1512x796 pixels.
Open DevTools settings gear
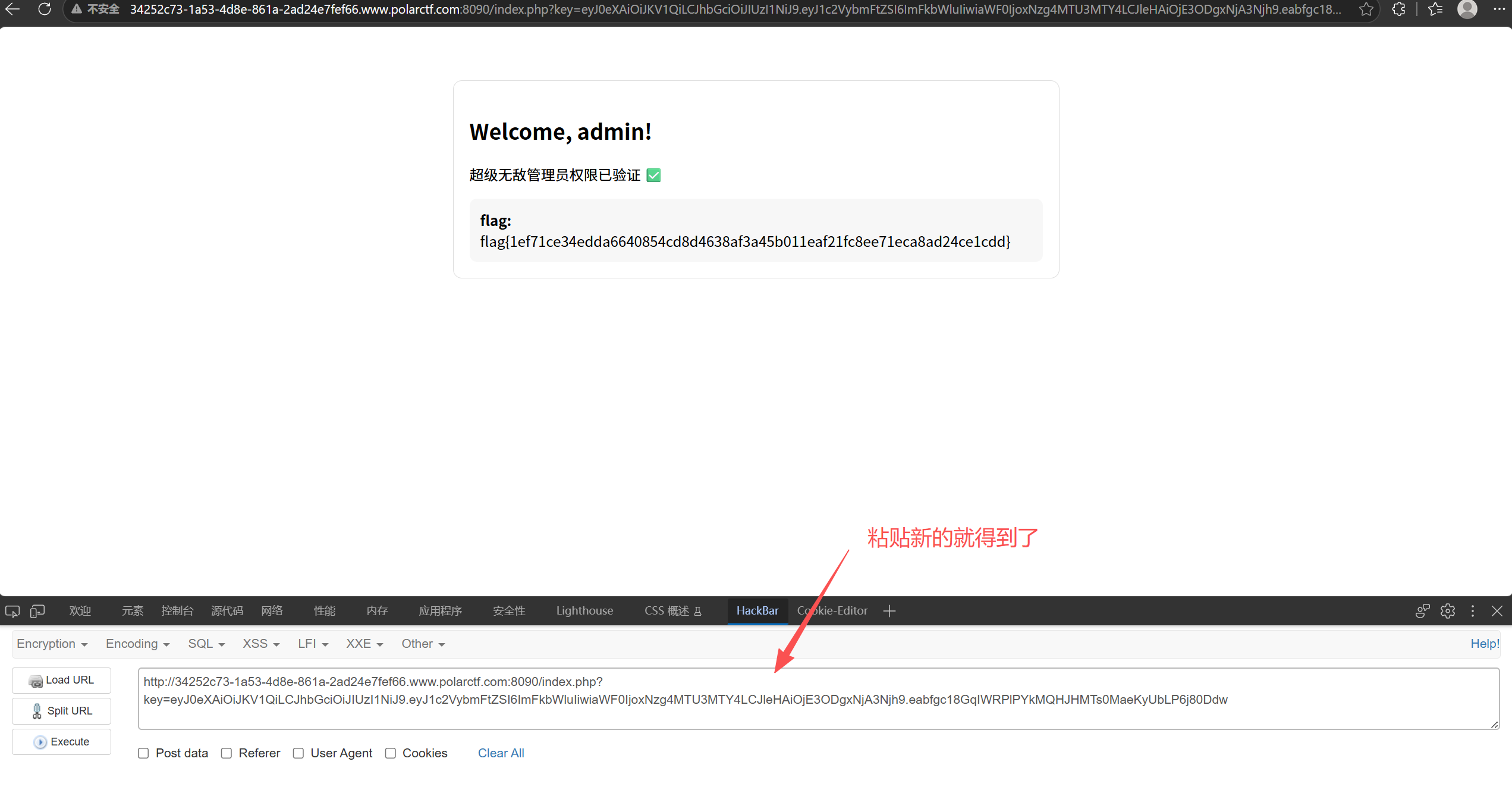pos(1448,611)
